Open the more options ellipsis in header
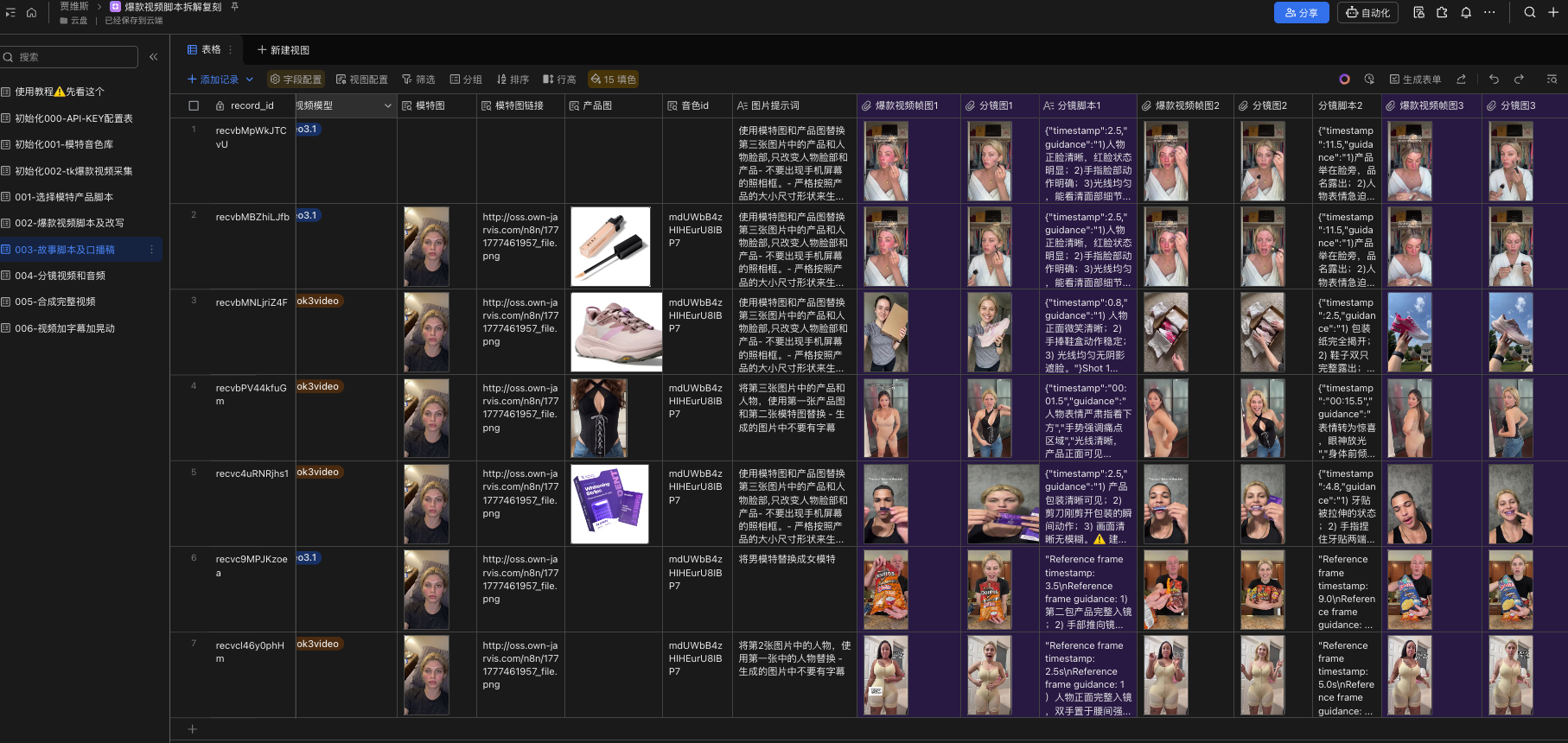This screenshot has width=1568, height=743. click(x=1489, y=12)
